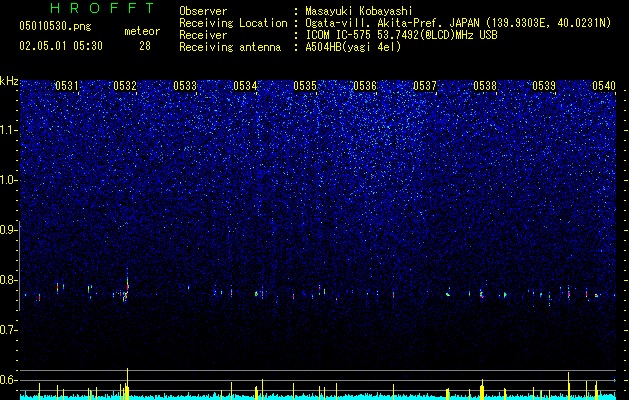Click the 0.6 kHz axis label

coord(8,380)
